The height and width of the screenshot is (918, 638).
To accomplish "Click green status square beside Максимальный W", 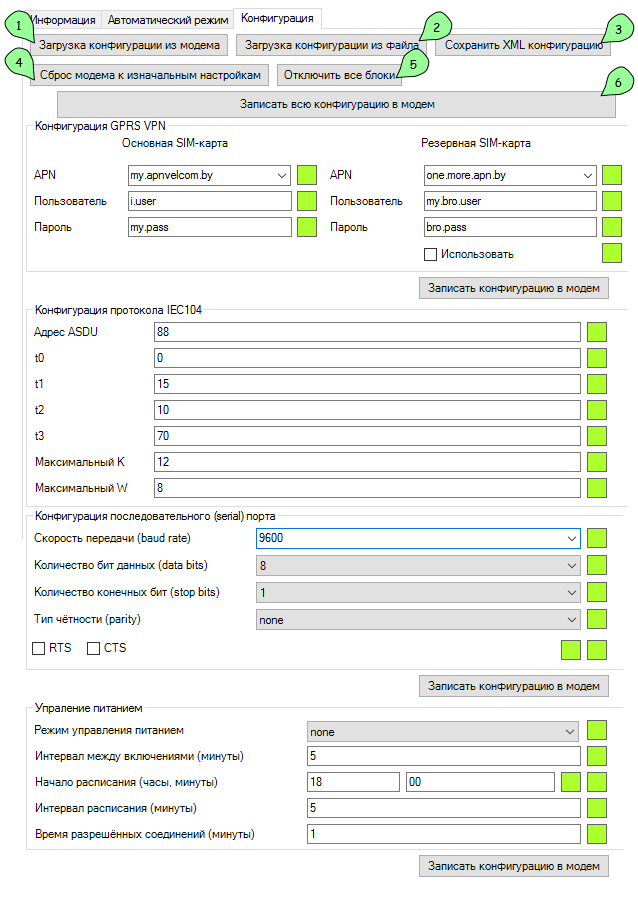I will click(597, 488).
